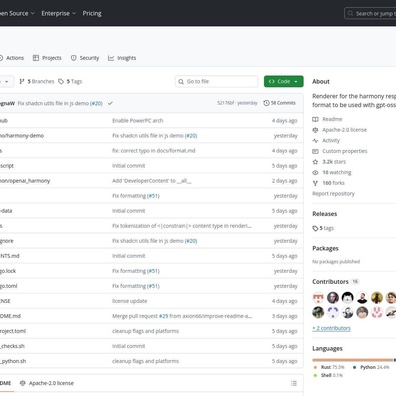Open the openai_harmony folder
396x396 pixels.
click(25, 181)
